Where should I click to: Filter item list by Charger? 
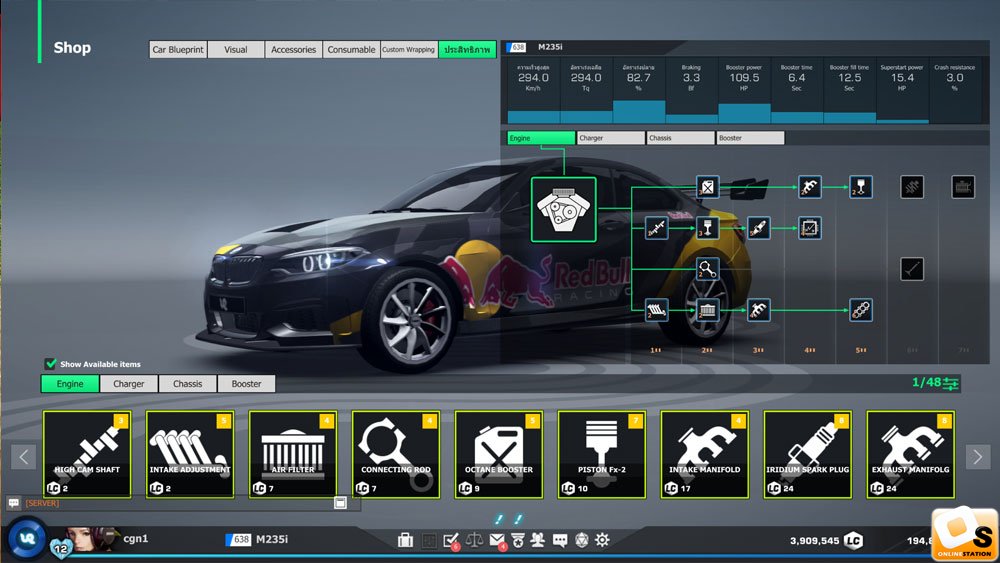click(x=129, y=383)
